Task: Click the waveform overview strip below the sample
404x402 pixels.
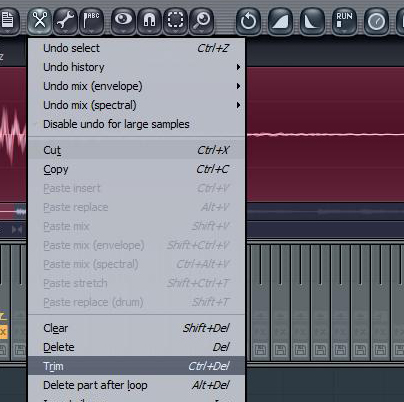Action: [x=325, y=211]
